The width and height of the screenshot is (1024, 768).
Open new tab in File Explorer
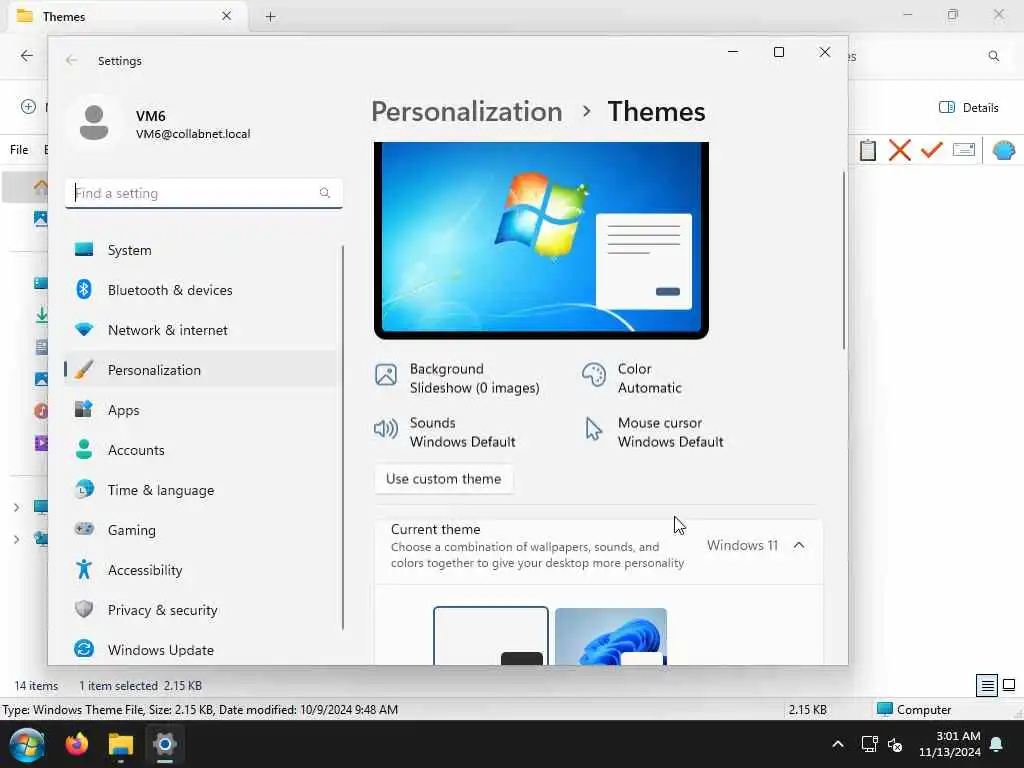click(x=270, y=17)
